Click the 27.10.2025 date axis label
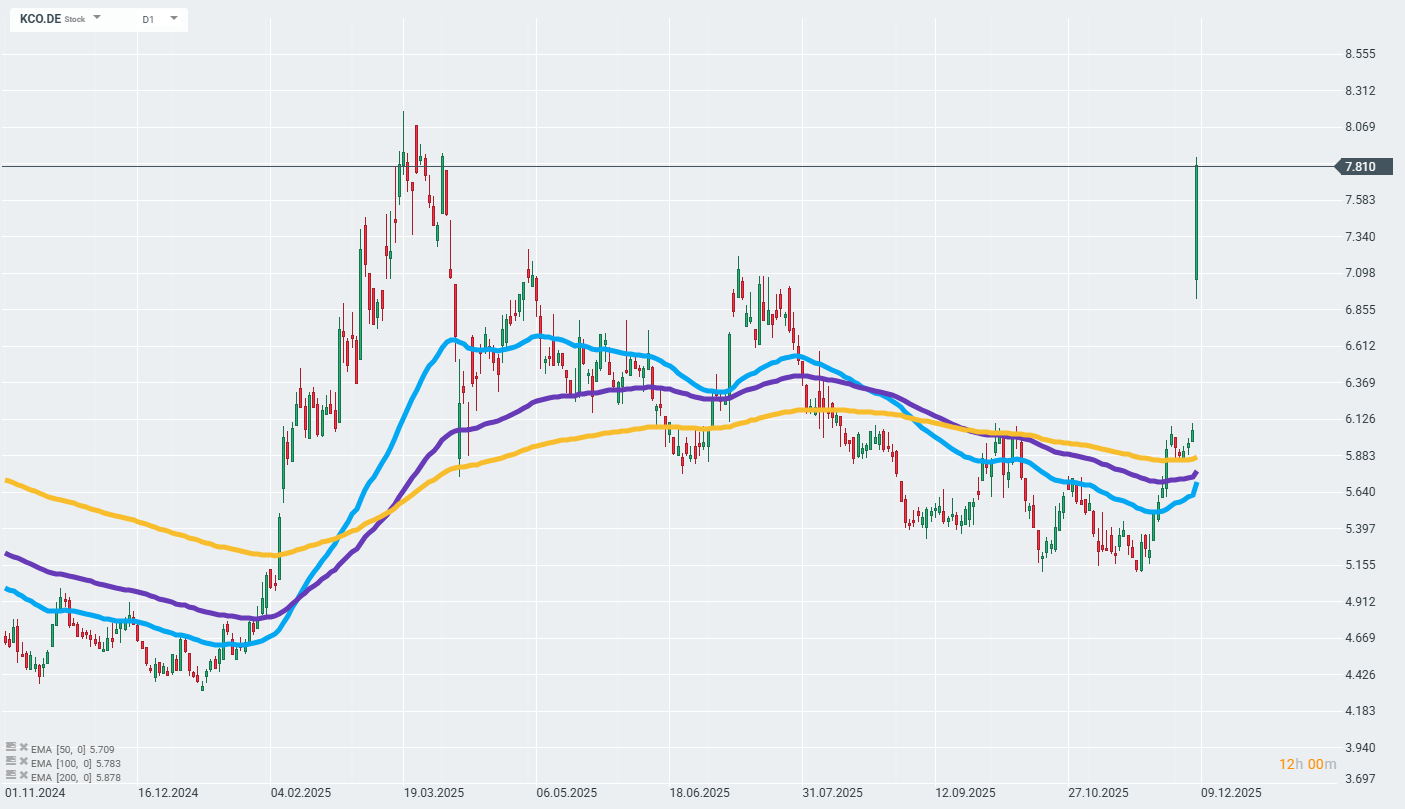Viewport: 1405px width, 809px height. tap(1099, 793)
